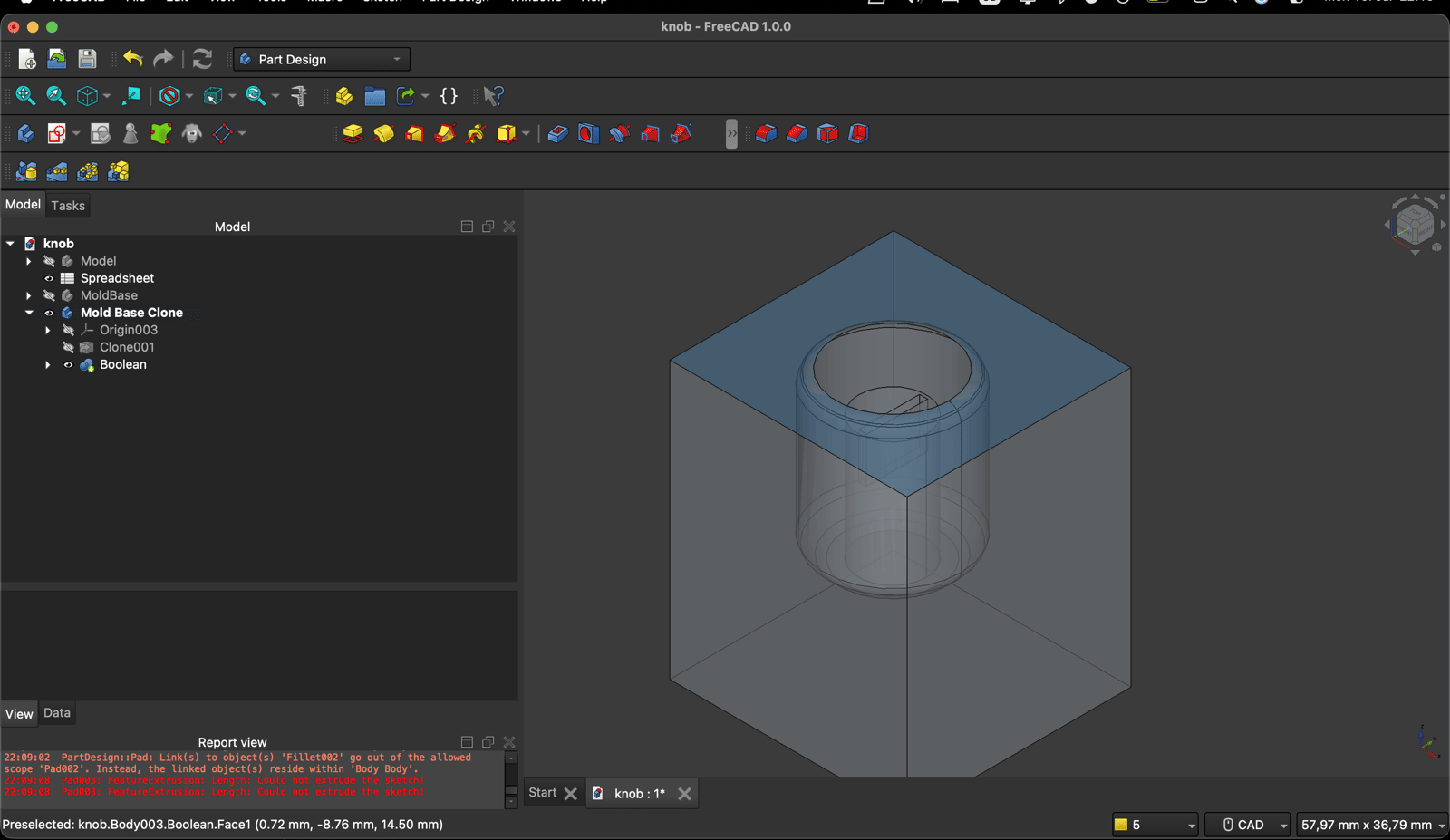The width and height of the screenshot is (1450, 840).
Task: Click the navigation cube
Action: tap(1414, 223)
